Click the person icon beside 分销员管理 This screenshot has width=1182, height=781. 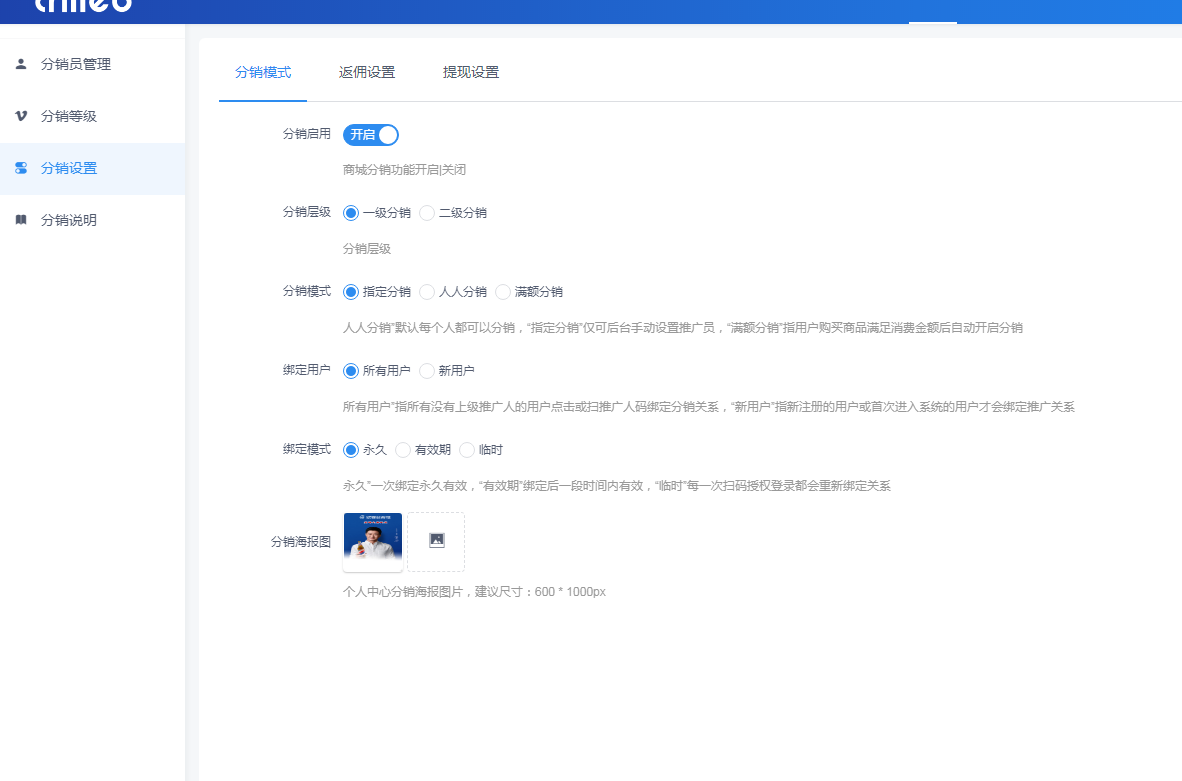(21, 64)
